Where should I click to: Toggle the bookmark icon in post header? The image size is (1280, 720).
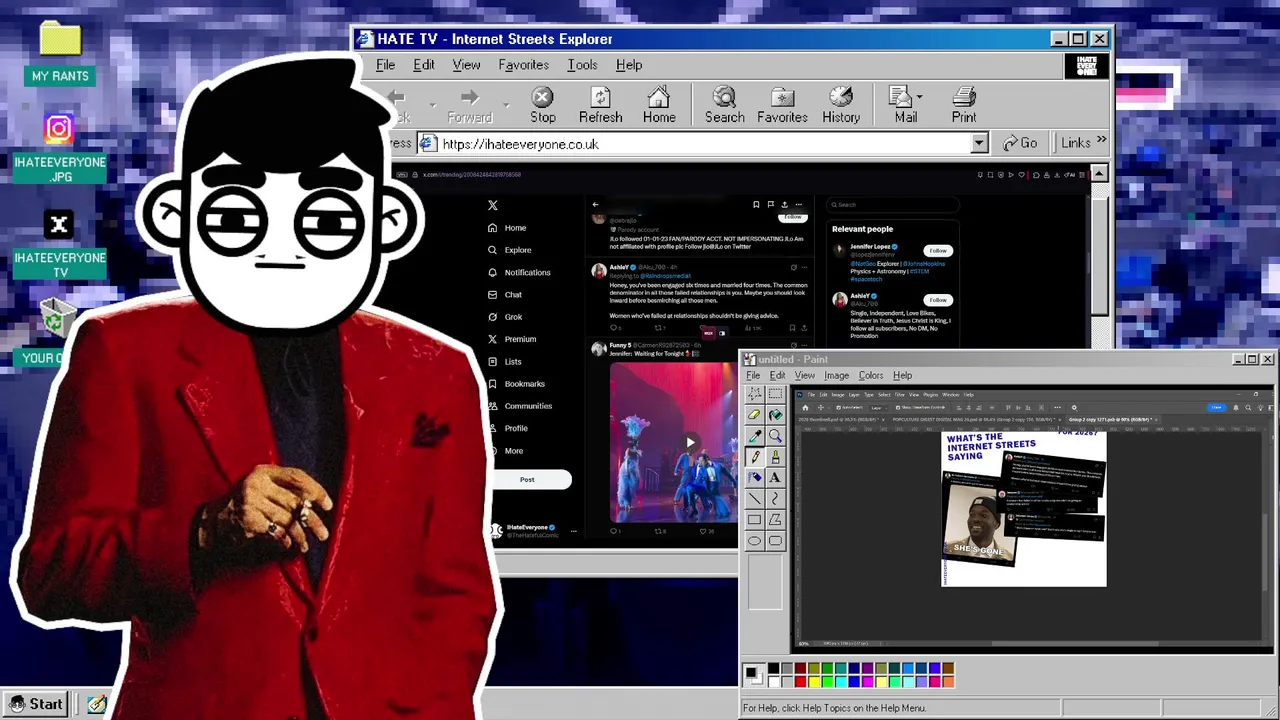coord(756,204)
